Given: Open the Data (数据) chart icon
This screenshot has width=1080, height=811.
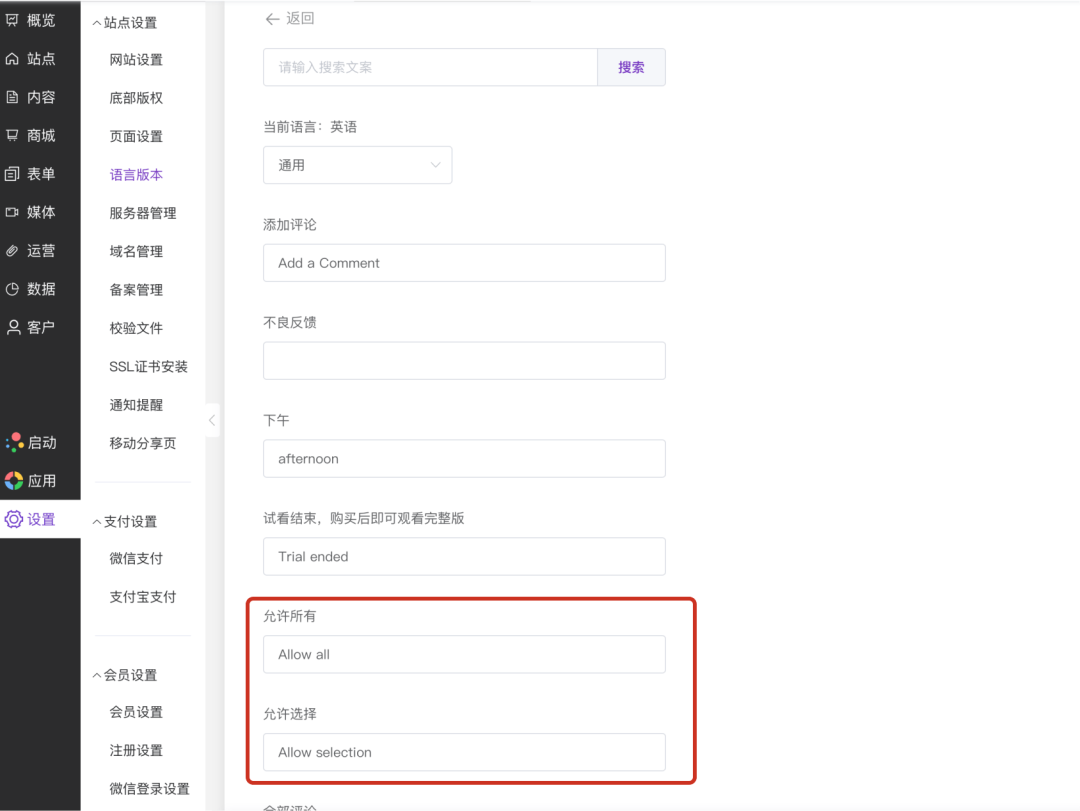Looking at the screenshot, I should (13, 289).
